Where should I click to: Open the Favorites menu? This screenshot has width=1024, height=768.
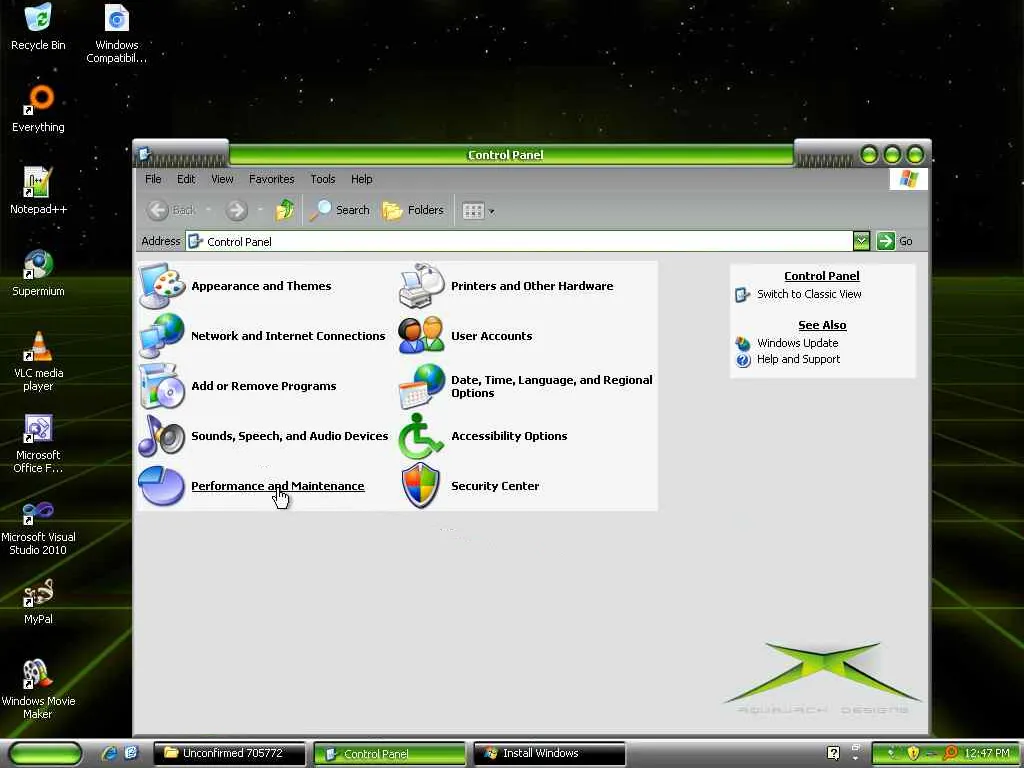[x=272, y=179]
